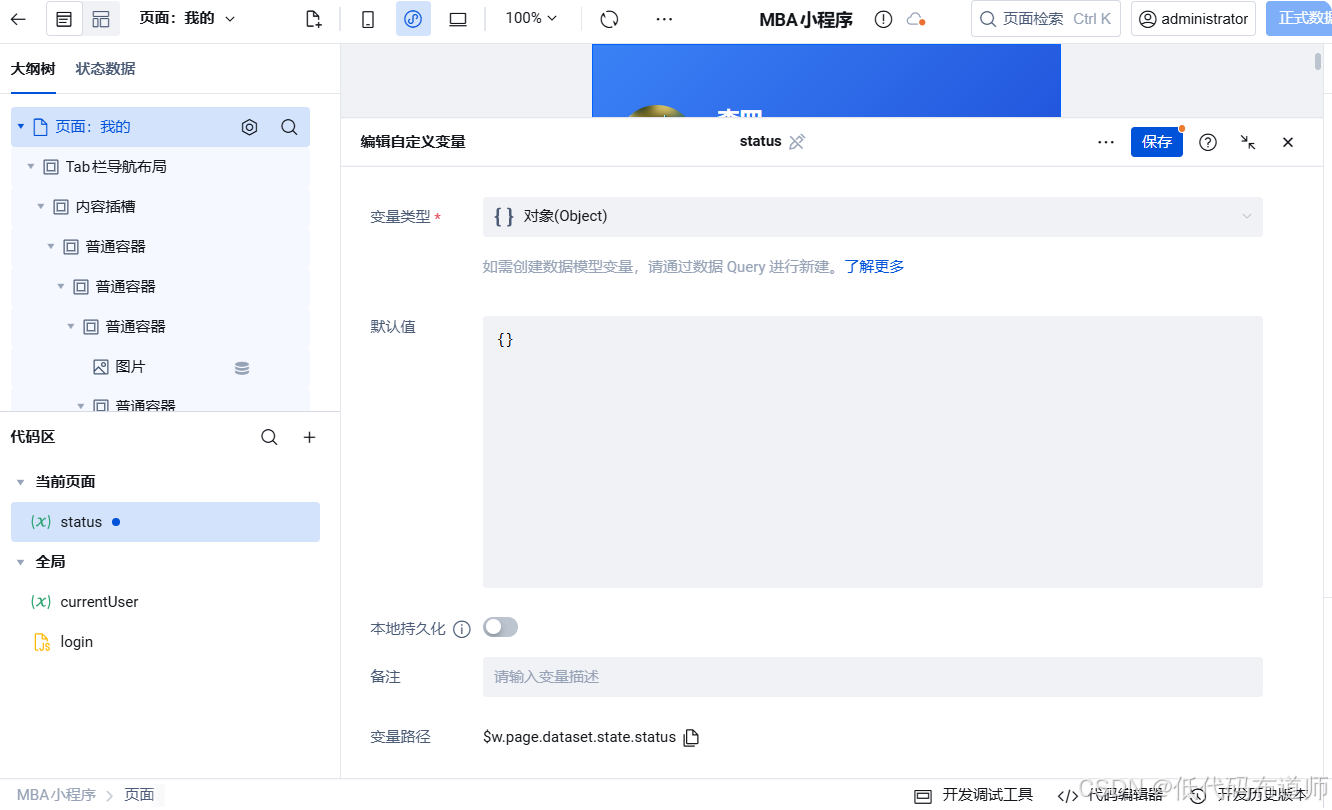Collapse the 当前页面 section
Screen dimensions: 1332x810
click(x=20, y=481)
